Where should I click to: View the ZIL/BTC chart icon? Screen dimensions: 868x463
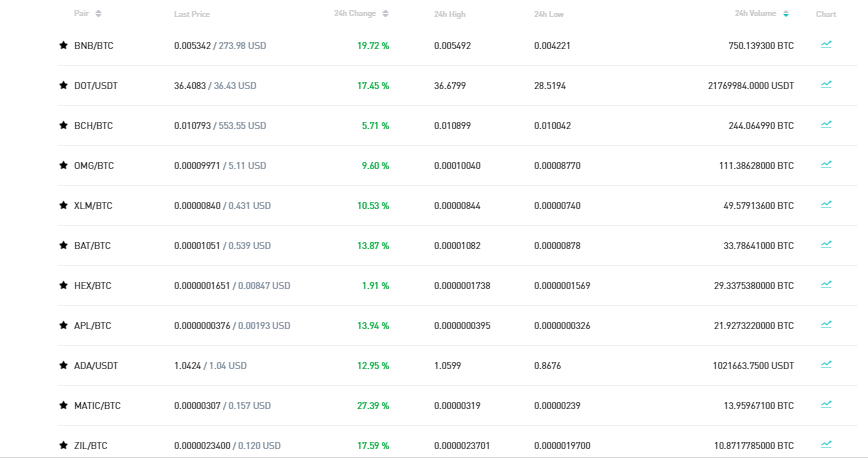[x=826, y=444]
